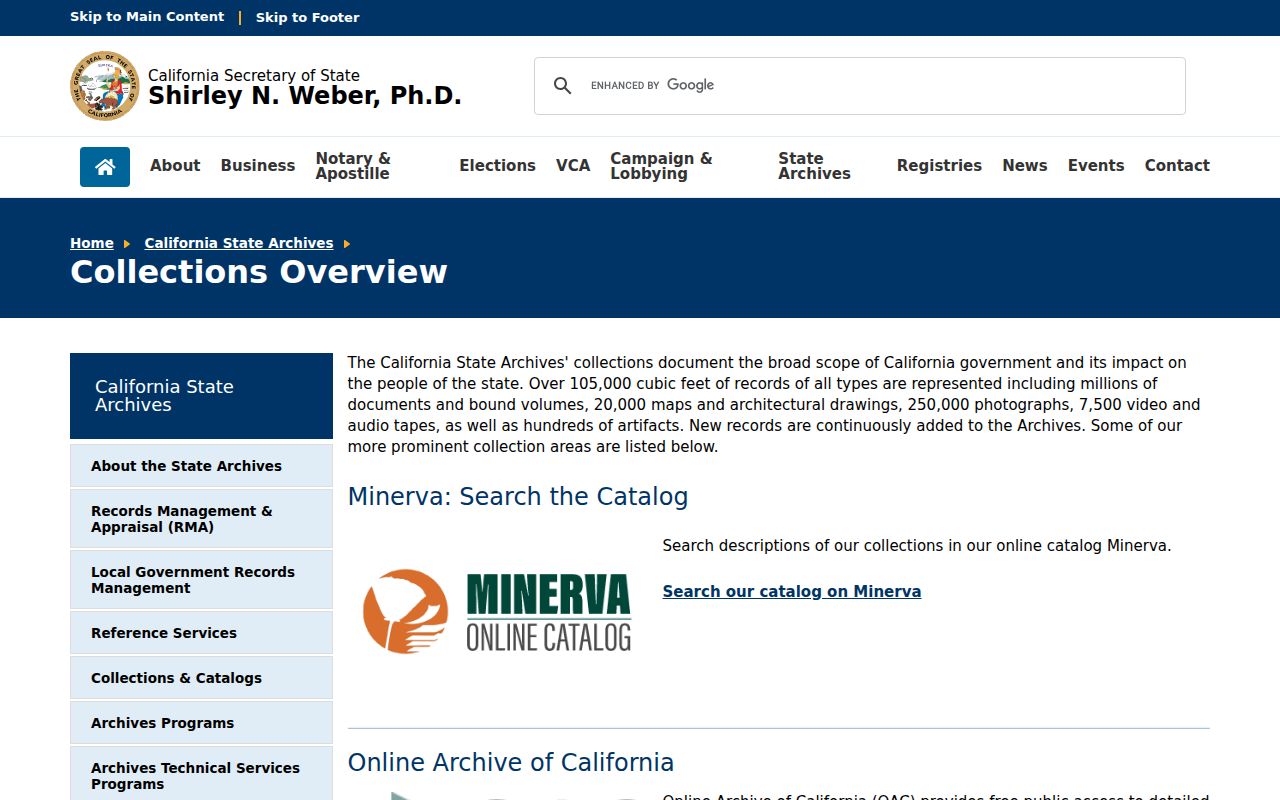The width and height of the screenshot is (1280, 800).
Task: Open Archives Programs sidebar item
Action: [201, 723]
